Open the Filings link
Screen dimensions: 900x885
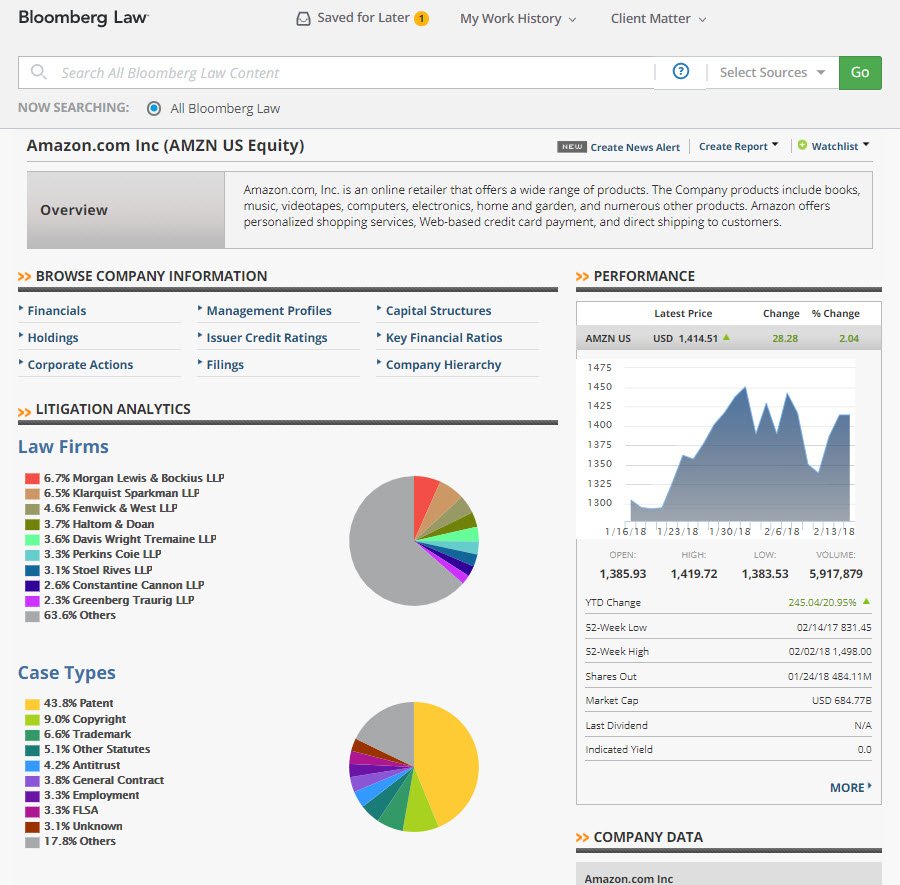pos(225,364)
